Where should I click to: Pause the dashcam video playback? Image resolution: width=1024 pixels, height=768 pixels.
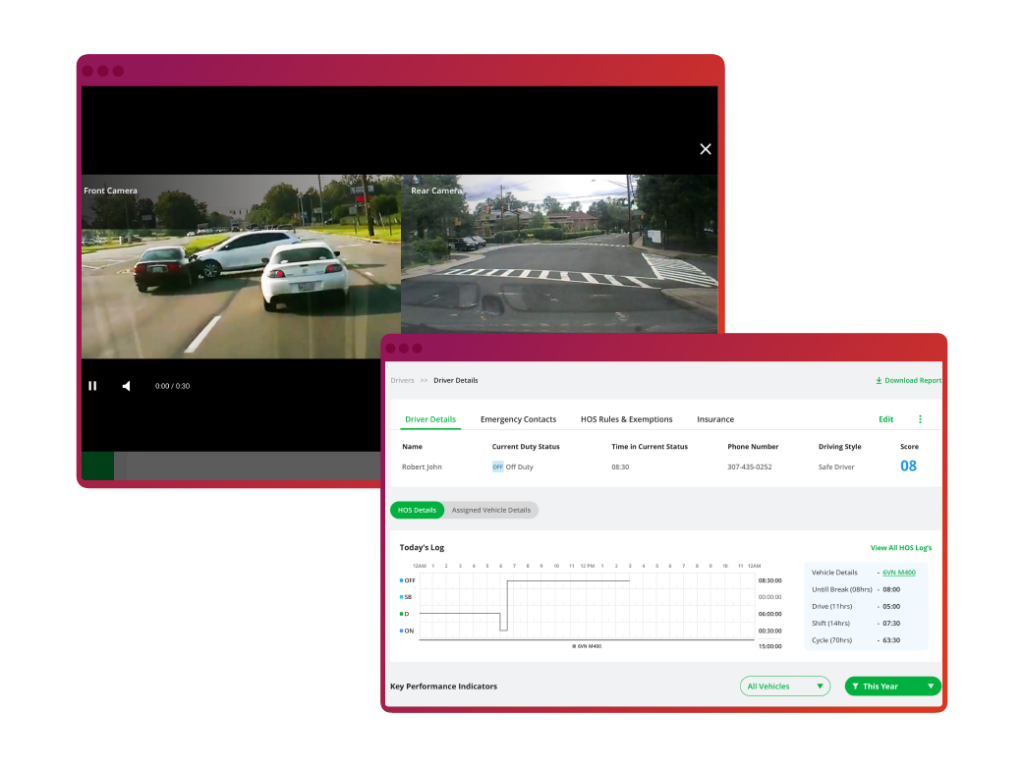coord(93,386)
